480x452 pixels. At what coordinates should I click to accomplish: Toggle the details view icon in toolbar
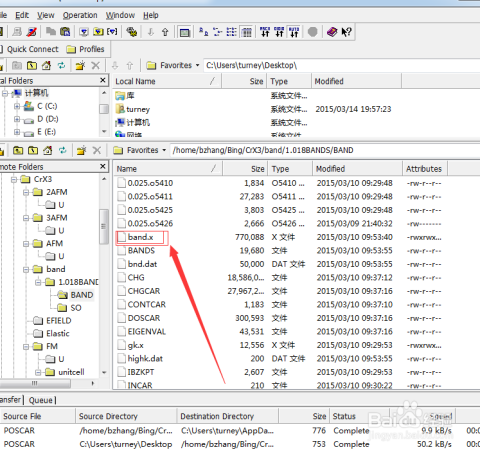tap(246, 32)
